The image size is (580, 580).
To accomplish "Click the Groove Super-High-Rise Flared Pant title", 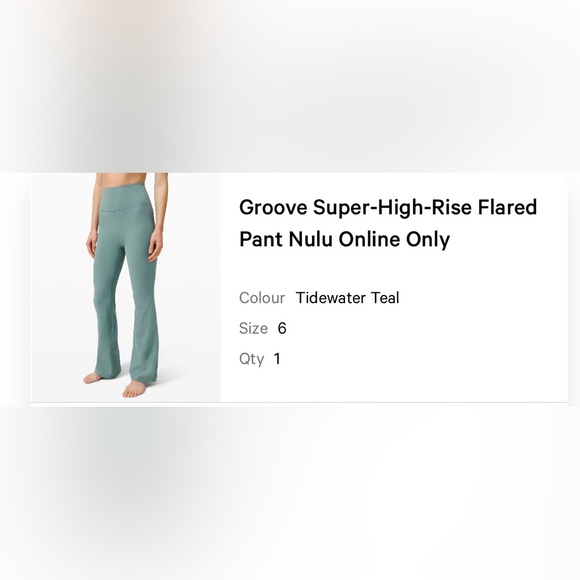I will pos(388,223).
